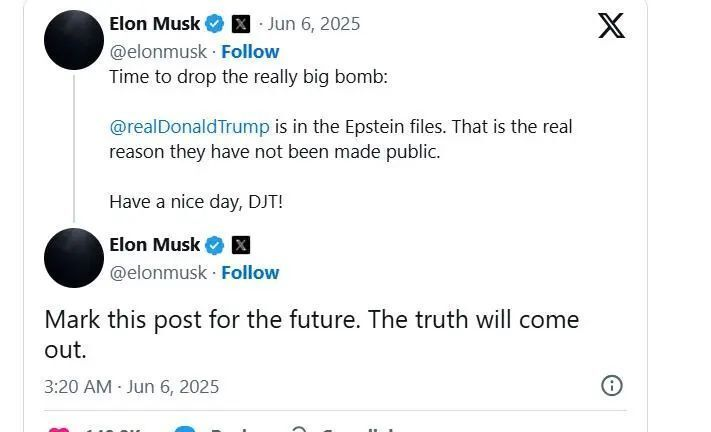Click the lower tweet's "Elon Musk" display name

tap(154, 245)
